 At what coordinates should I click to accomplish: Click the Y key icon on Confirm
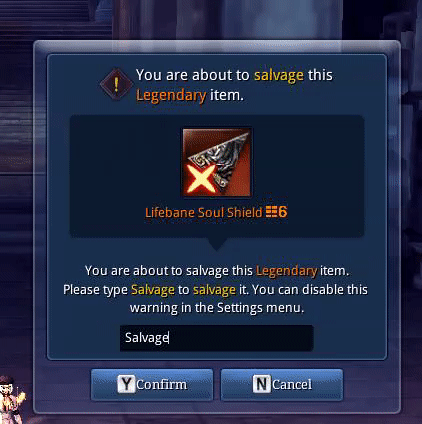click(126, 384)
